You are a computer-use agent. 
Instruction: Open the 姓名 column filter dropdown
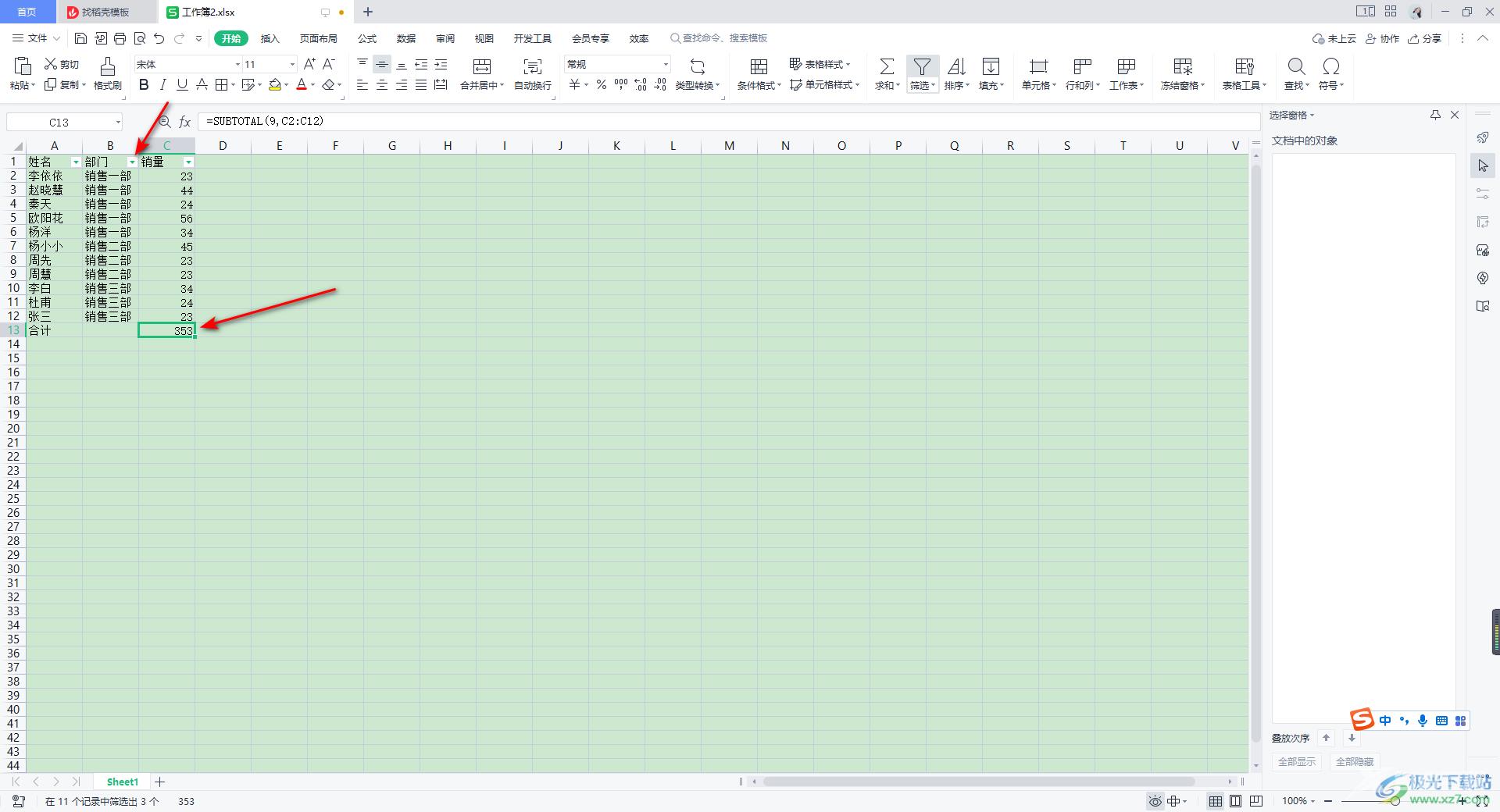[x=76, y=162]
